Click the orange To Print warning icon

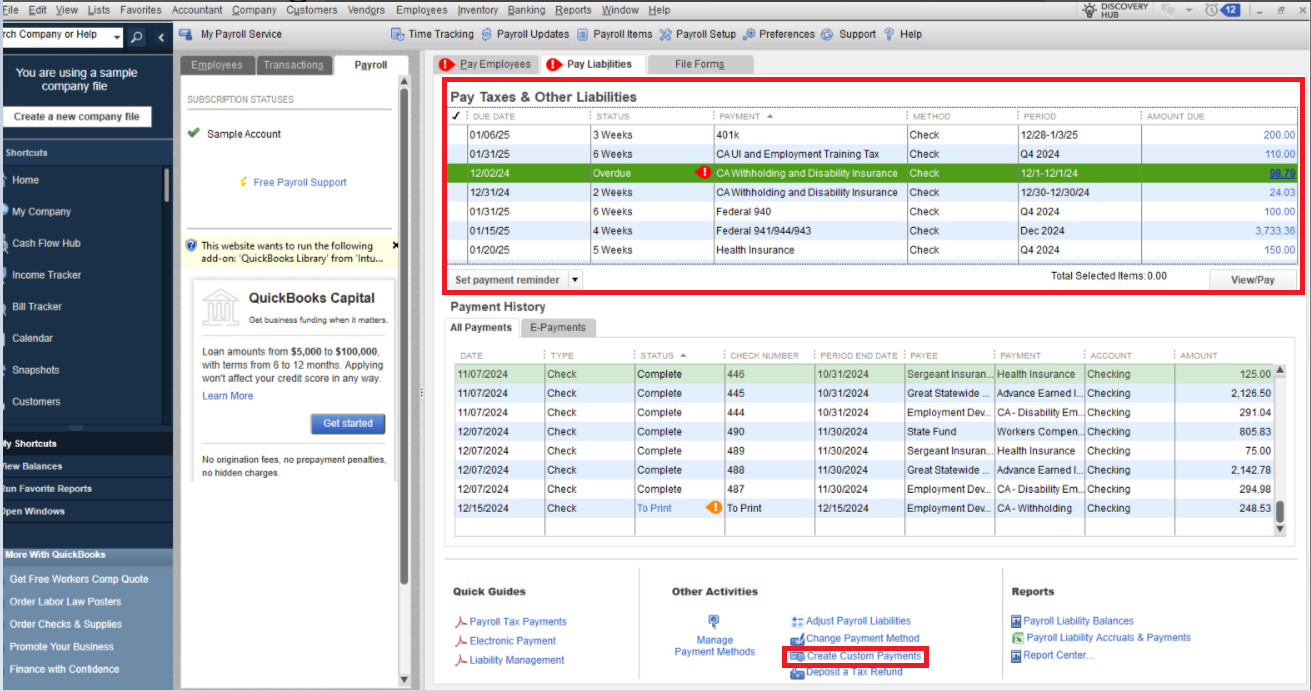(x=714, y=508)
